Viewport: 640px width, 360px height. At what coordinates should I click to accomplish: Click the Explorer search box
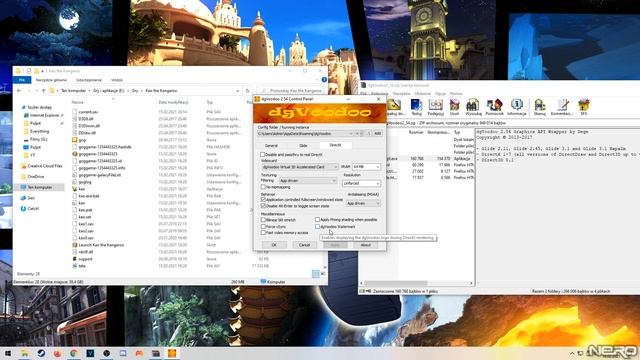(x=291, y=91)
